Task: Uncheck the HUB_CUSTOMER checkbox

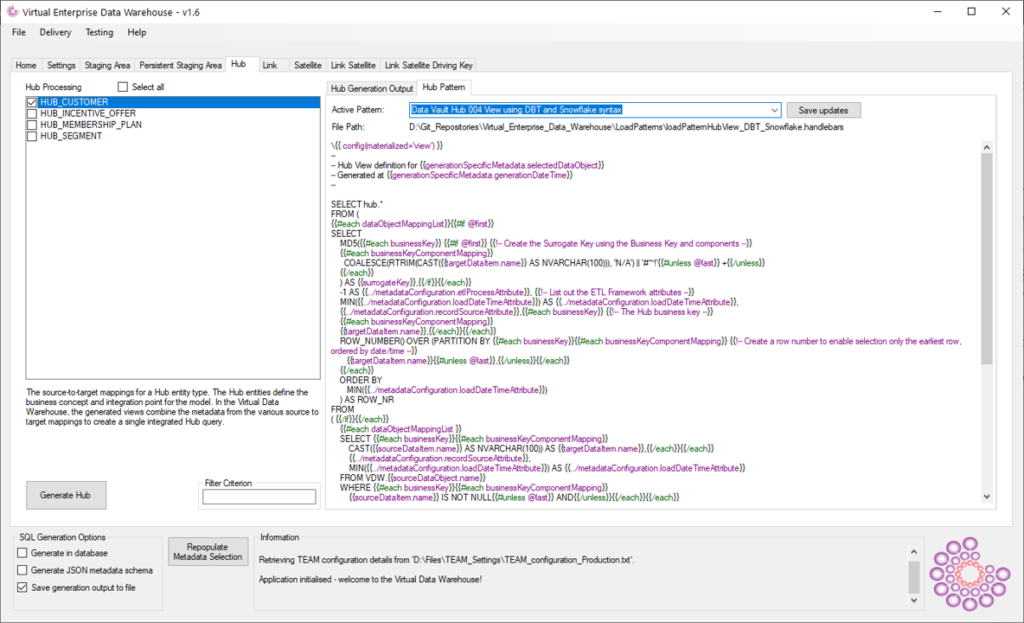Action: (33, 102)
